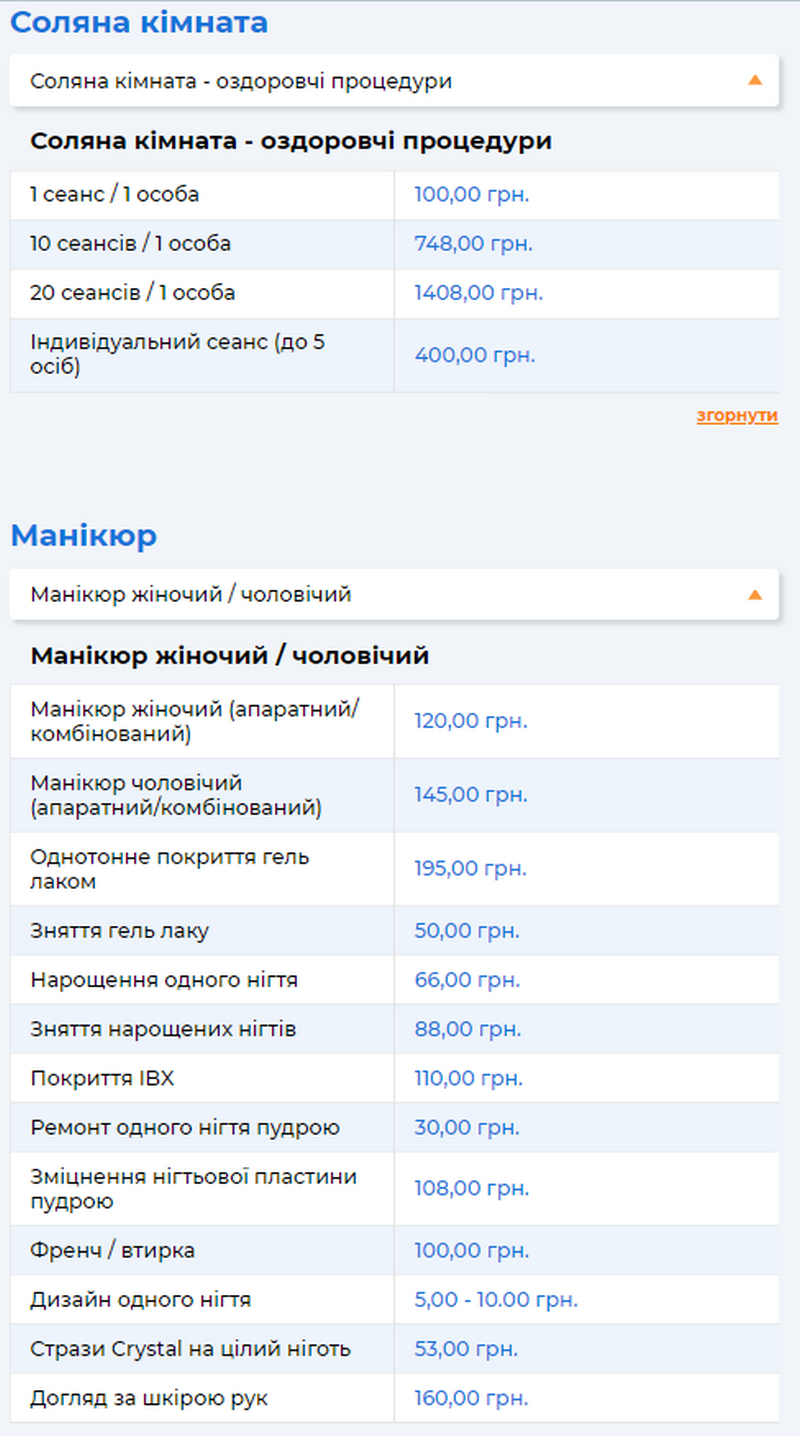
Task: Click the 5,00 - 10.00 грн. price
Action: tap(496, 1300)
